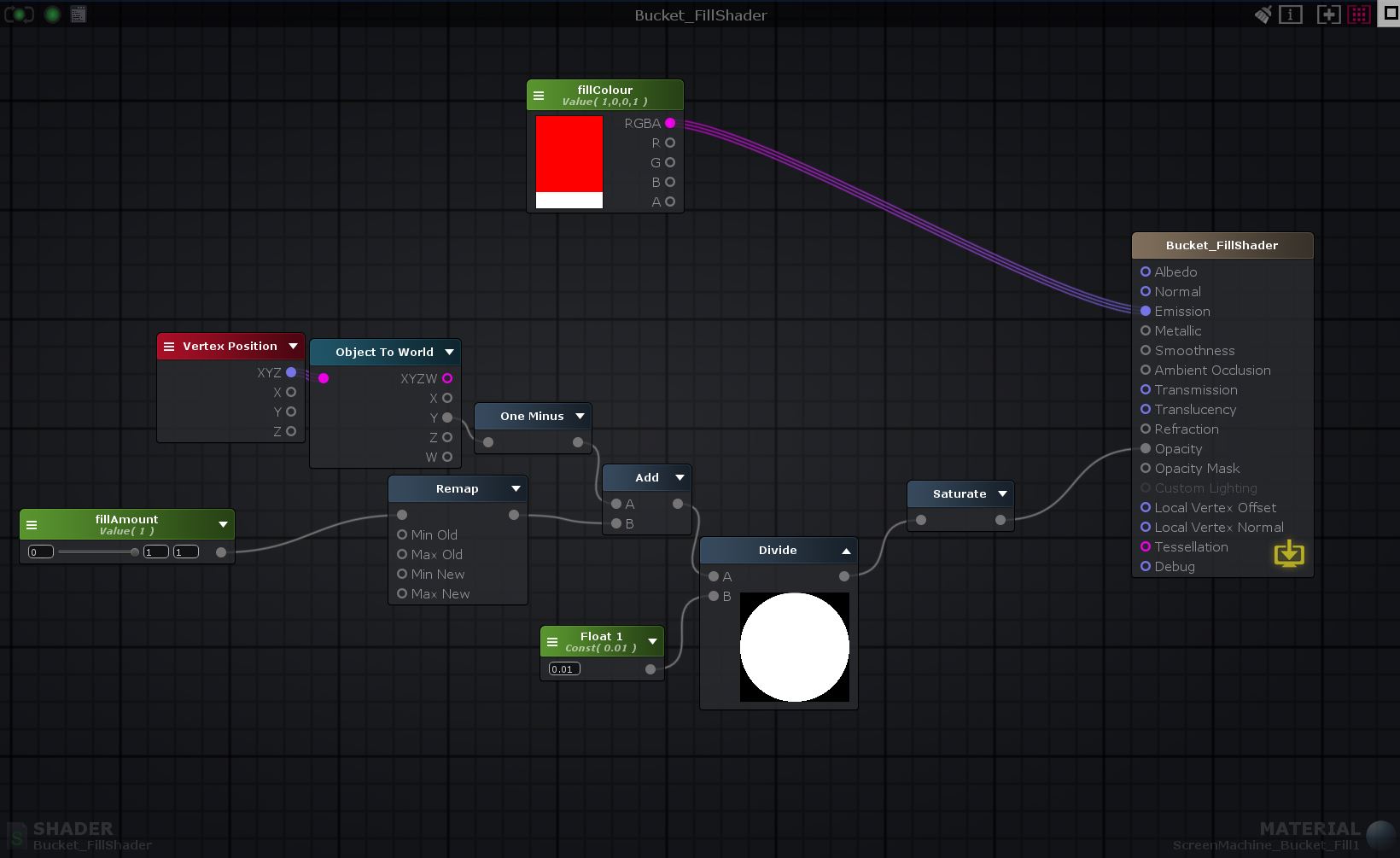Click the MATERIAL ScreenMachine_Bucket_Fill1 button
1400x858 pixels.
click(x=1284, y=836)
